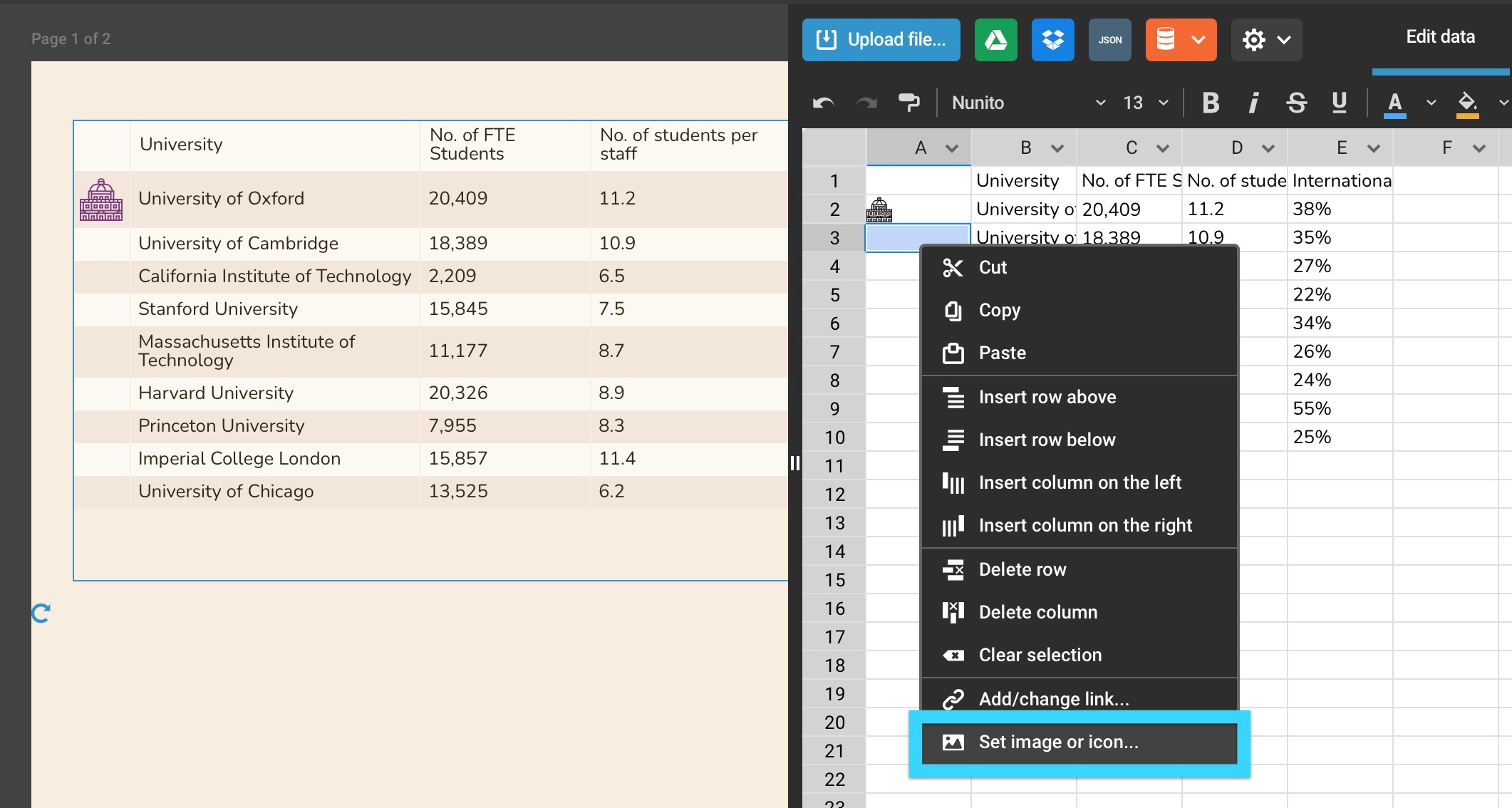Switch to the Edit data tab

1440,37
